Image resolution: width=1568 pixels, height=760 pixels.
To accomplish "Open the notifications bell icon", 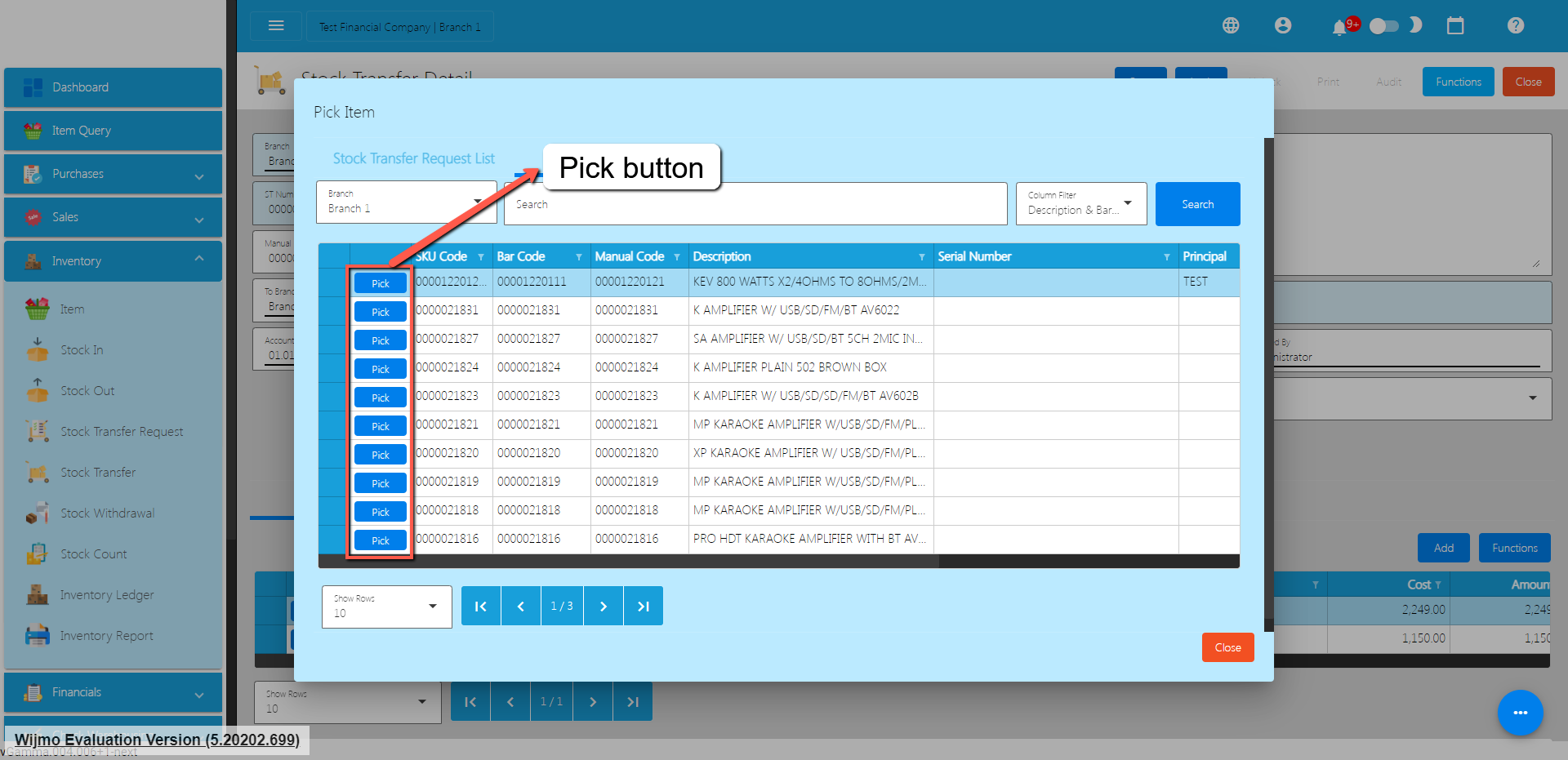I will pyautogui.click(x=1339, y=28).
